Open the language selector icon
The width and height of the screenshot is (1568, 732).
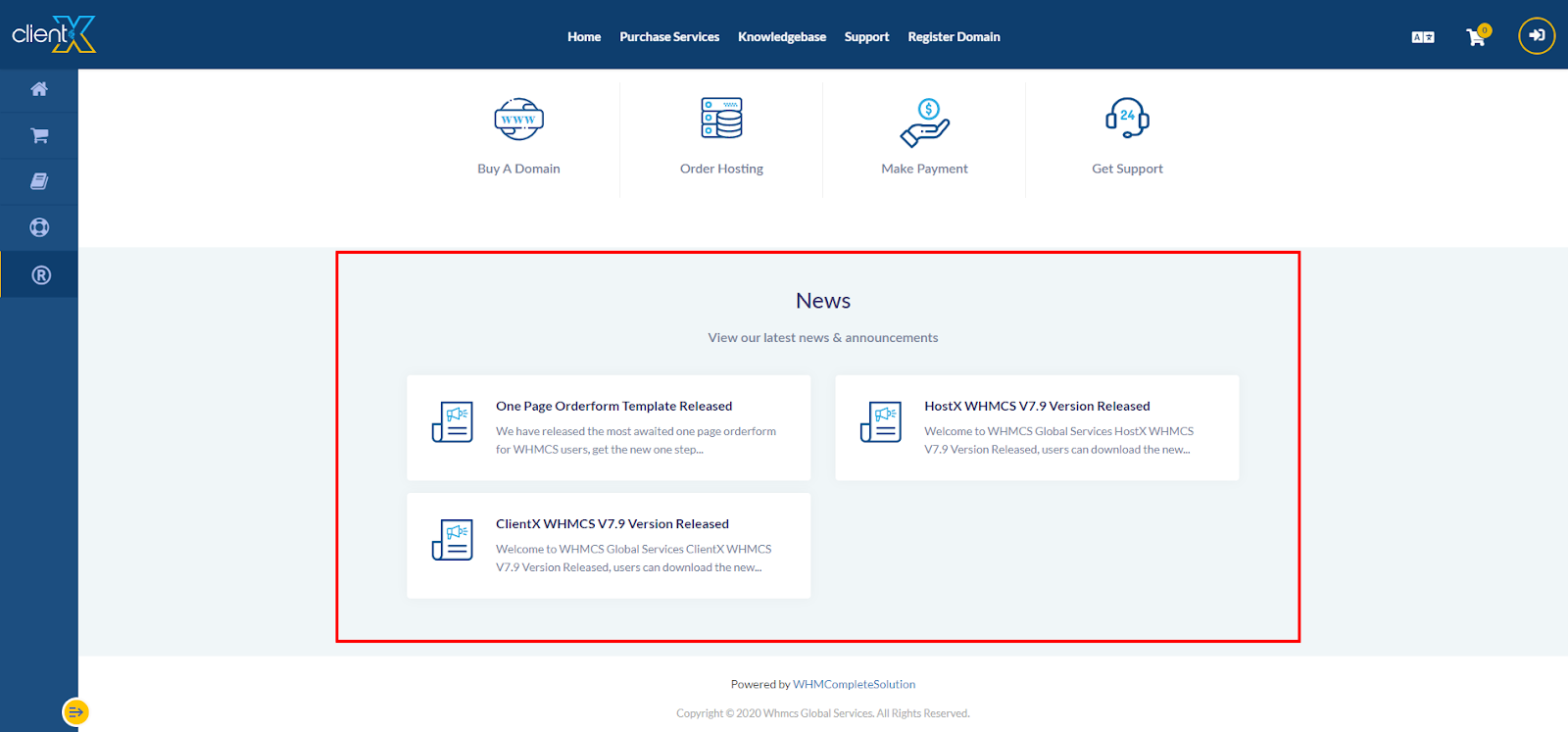click(x=1423, y=37)
